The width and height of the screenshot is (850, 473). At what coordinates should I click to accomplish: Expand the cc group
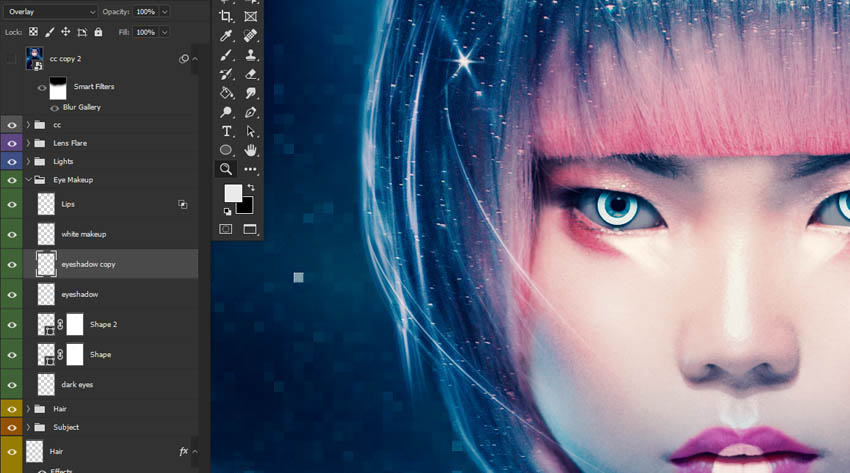point(28,125)
